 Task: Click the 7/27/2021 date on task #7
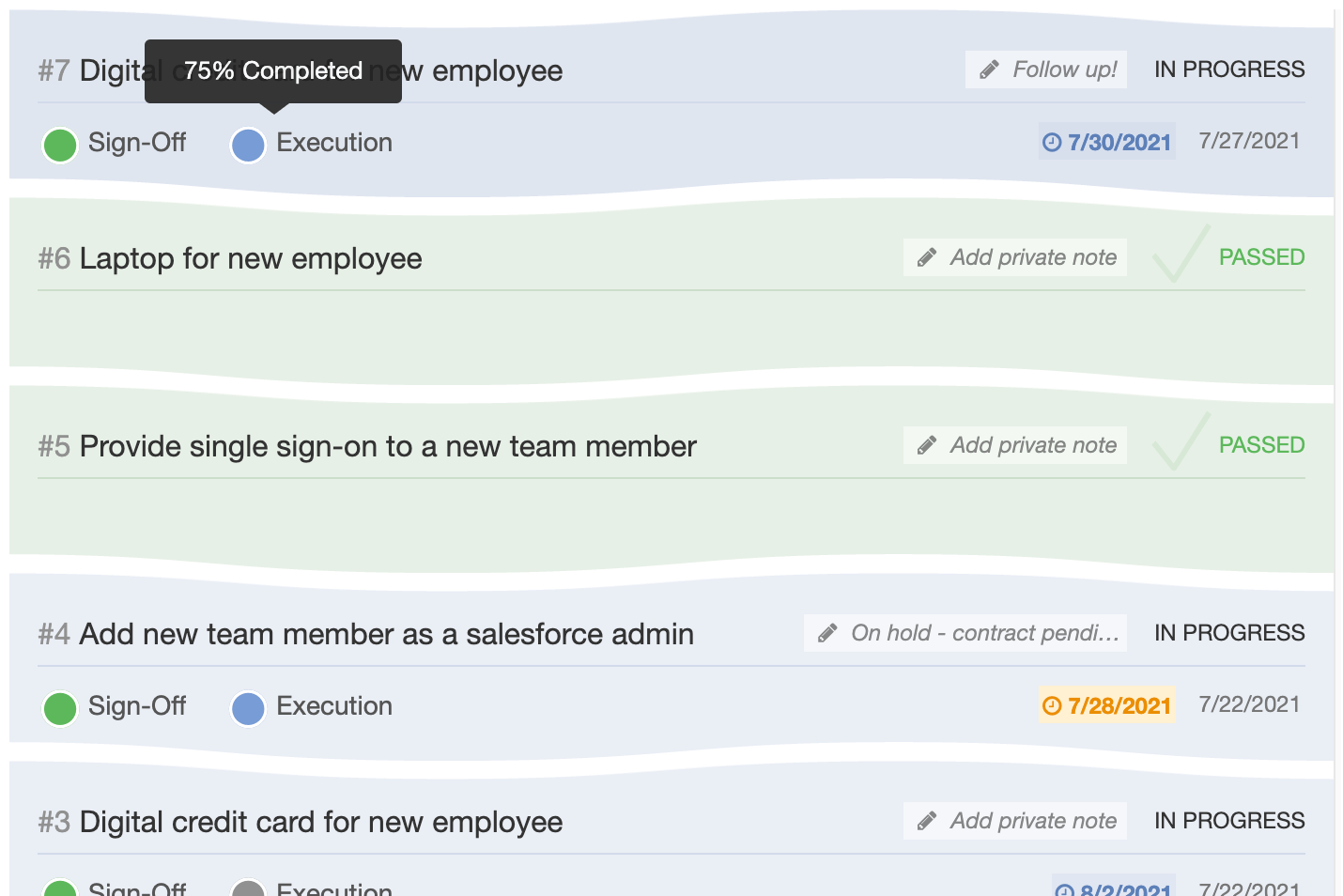[1249, 140]
